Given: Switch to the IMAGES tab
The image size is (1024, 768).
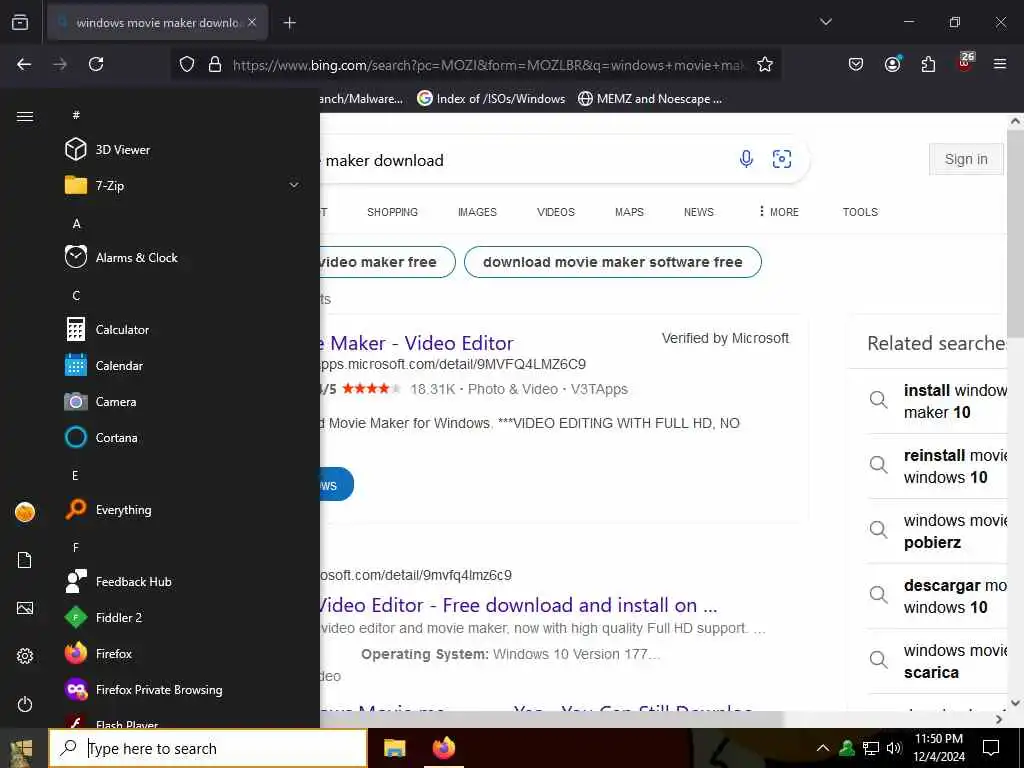Looking at the screenshot, I should coord(477,212).
